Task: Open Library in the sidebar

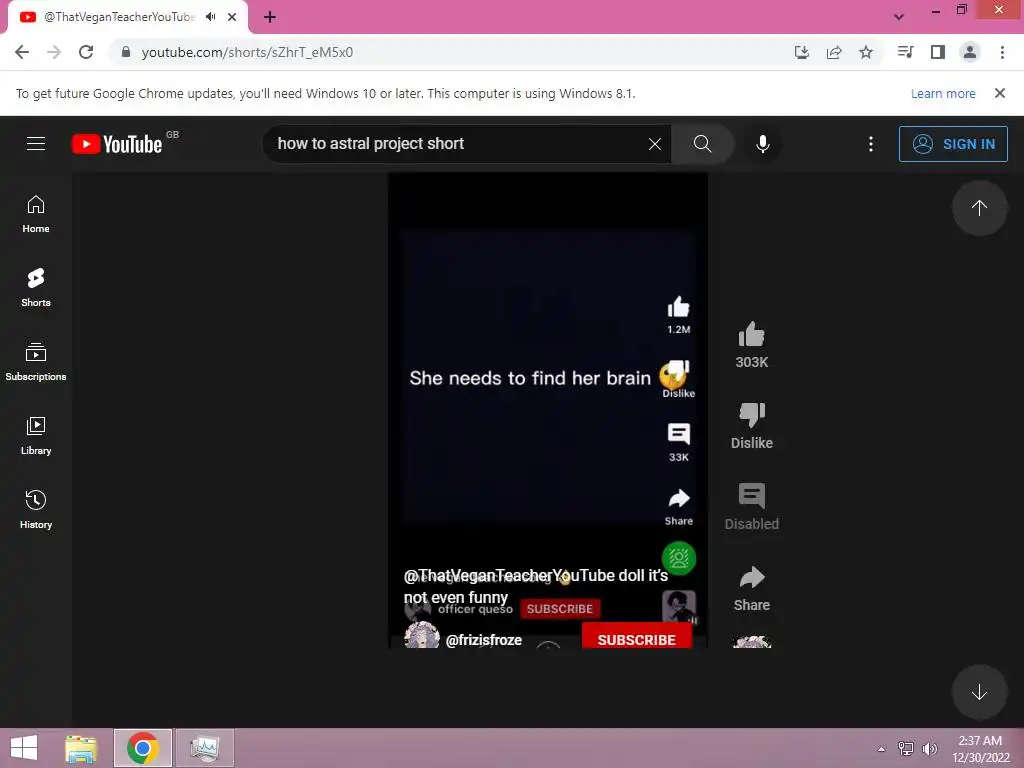Action: click(36, 436)
